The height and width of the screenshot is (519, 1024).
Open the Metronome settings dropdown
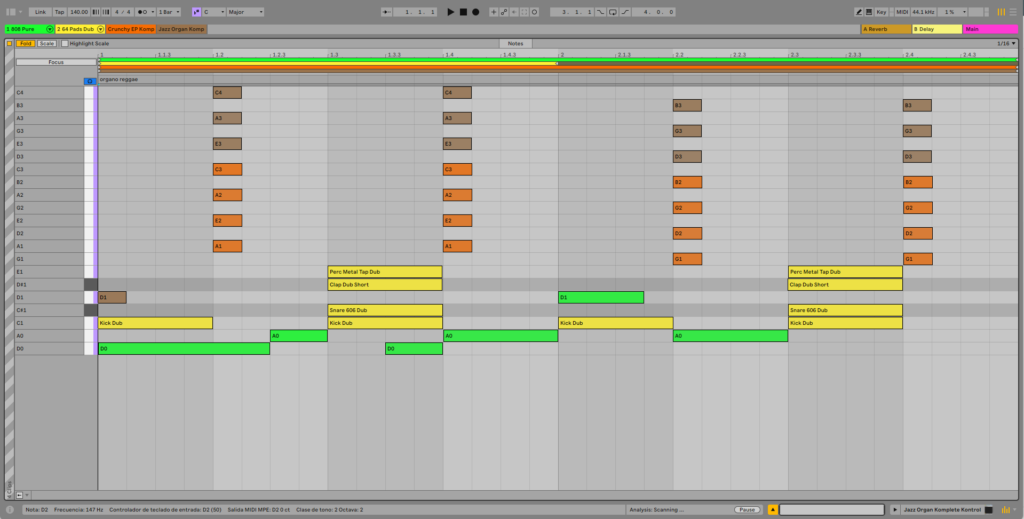pyautogui.click(x=152, y=12)
